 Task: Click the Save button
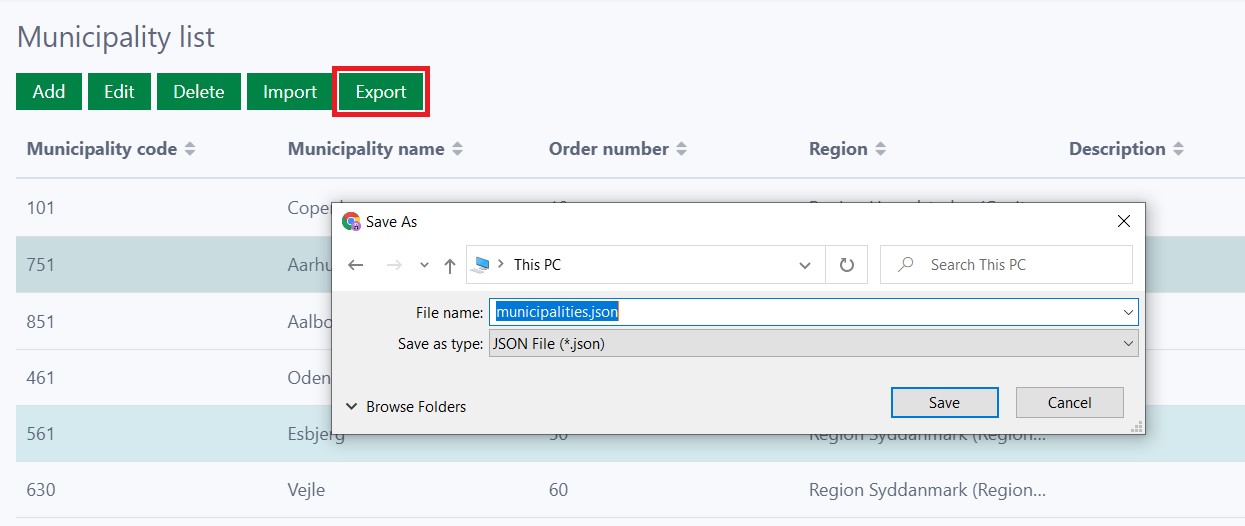[x=944, y=402]
